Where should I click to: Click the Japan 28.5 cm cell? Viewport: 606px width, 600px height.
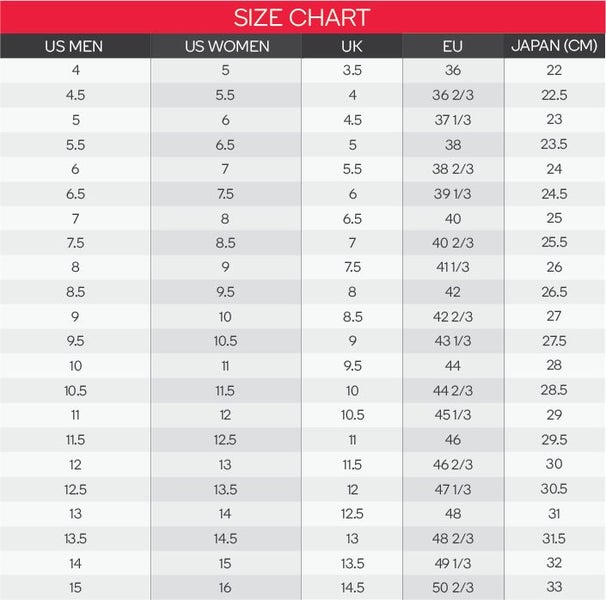point(554,390)
